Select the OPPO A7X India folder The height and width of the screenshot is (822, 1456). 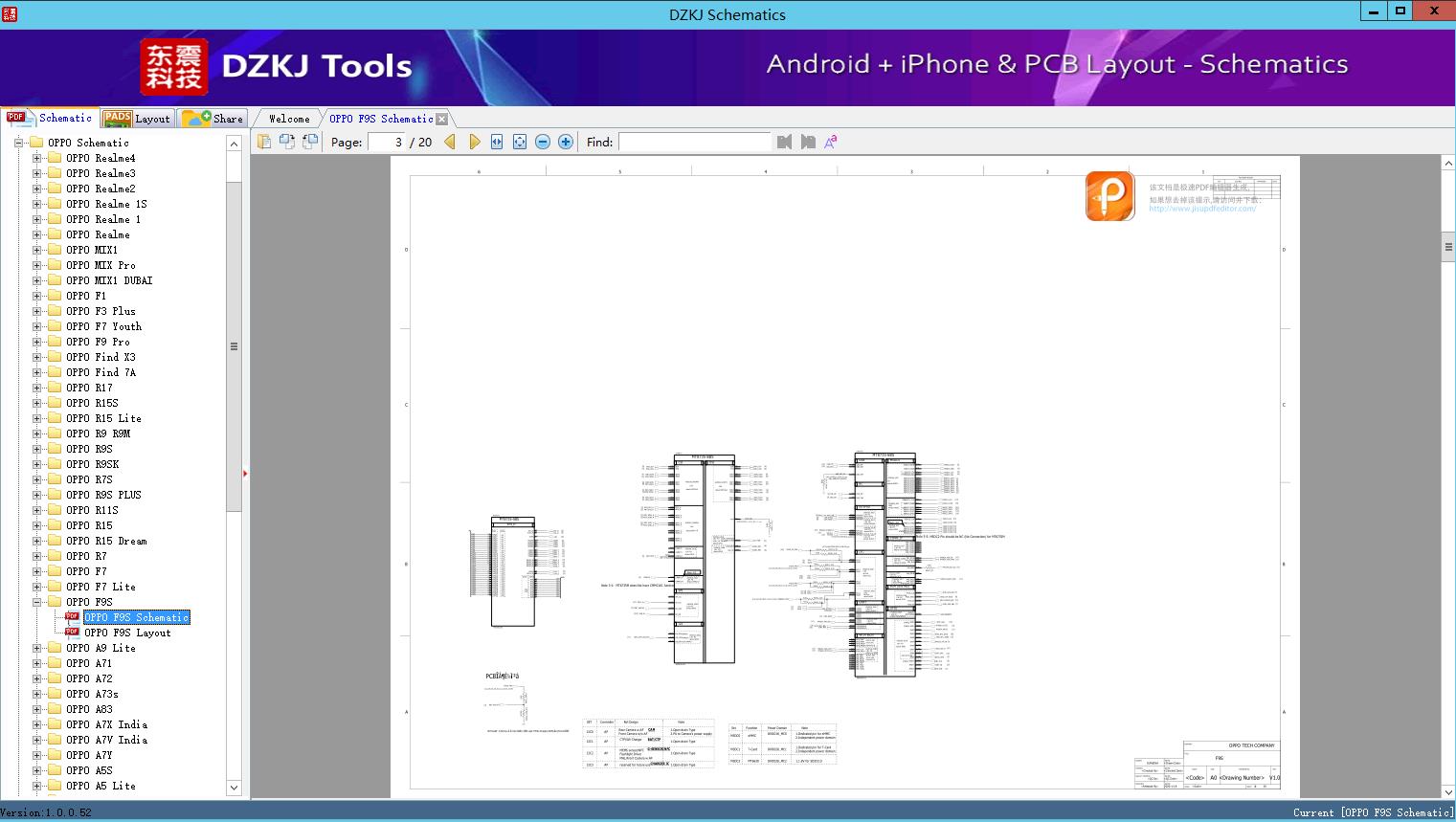[106, 724]
